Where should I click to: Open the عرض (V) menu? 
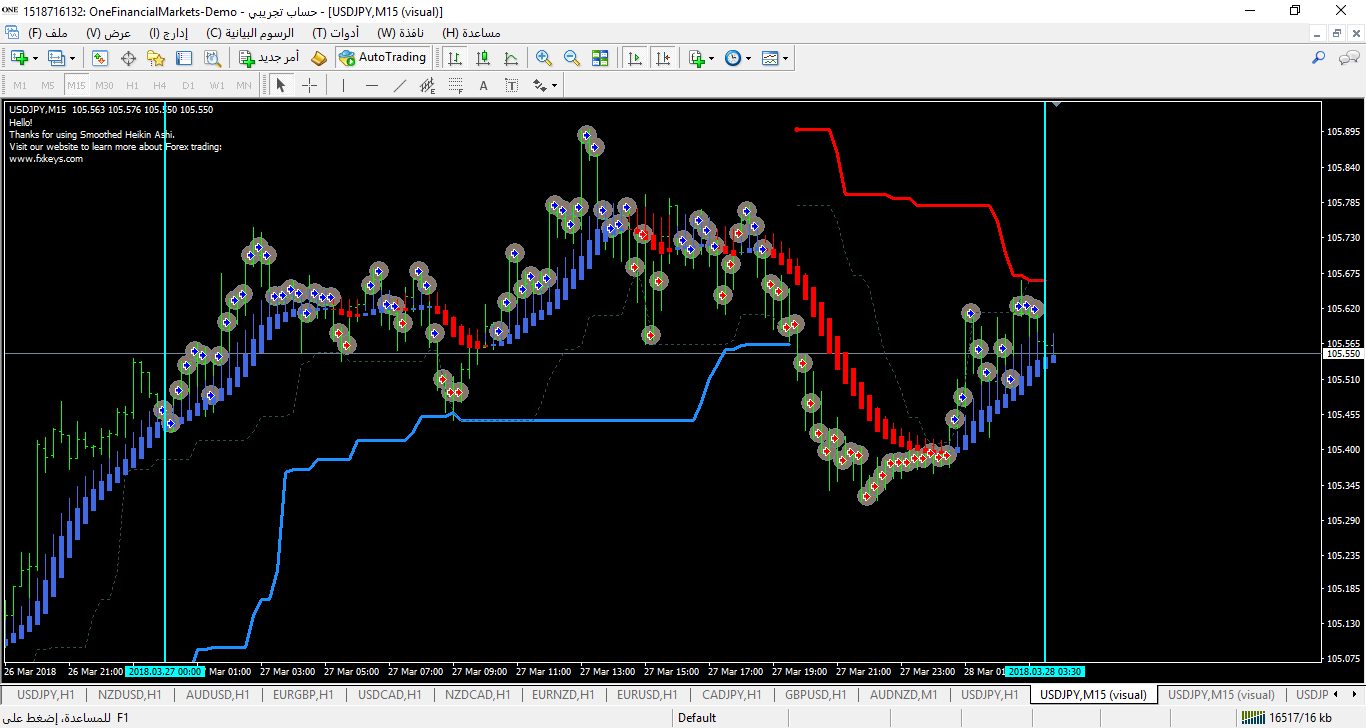click(109, 33)
